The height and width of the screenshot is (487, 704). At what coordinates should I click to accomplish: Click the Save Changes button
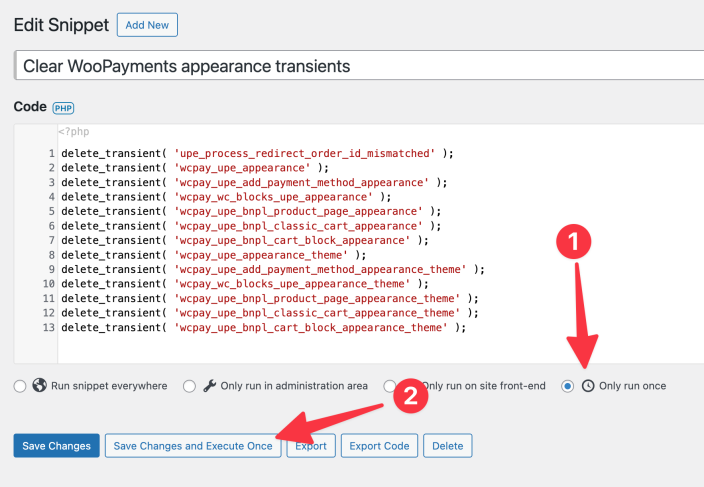tap(56, 446)
